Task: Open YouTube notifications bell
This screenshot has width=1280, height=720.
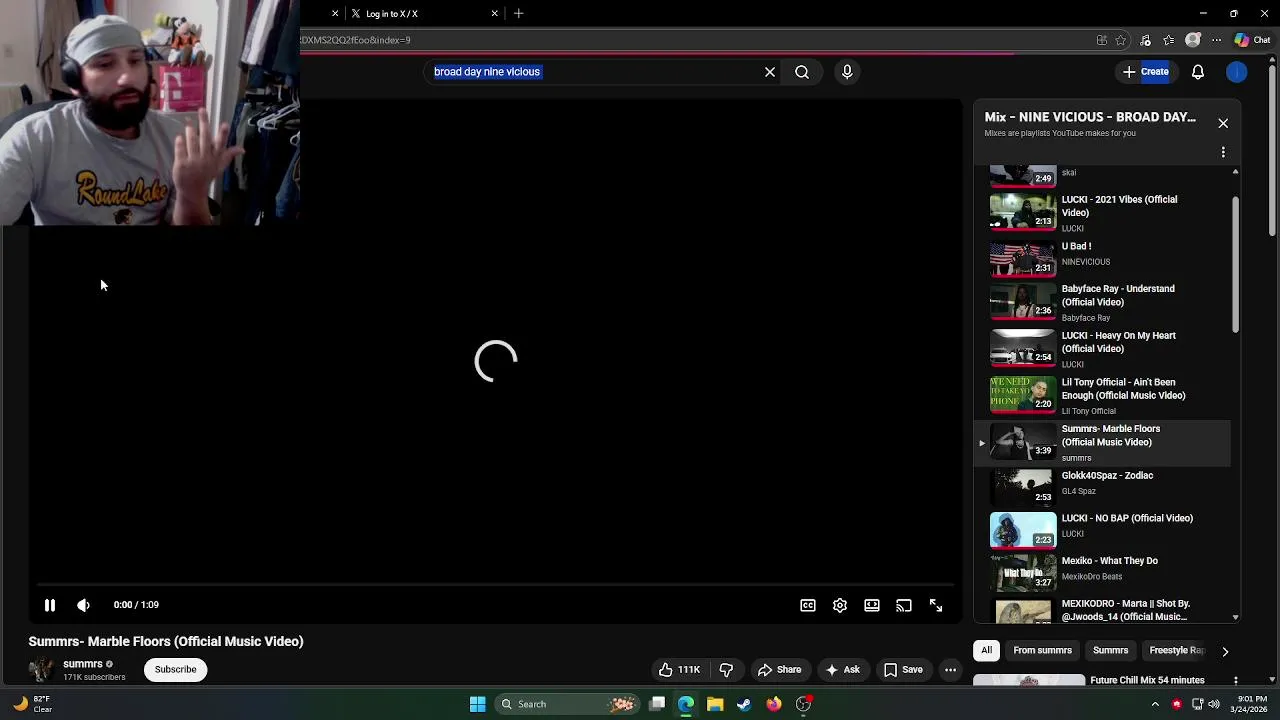Action: tap(1198, 72)
